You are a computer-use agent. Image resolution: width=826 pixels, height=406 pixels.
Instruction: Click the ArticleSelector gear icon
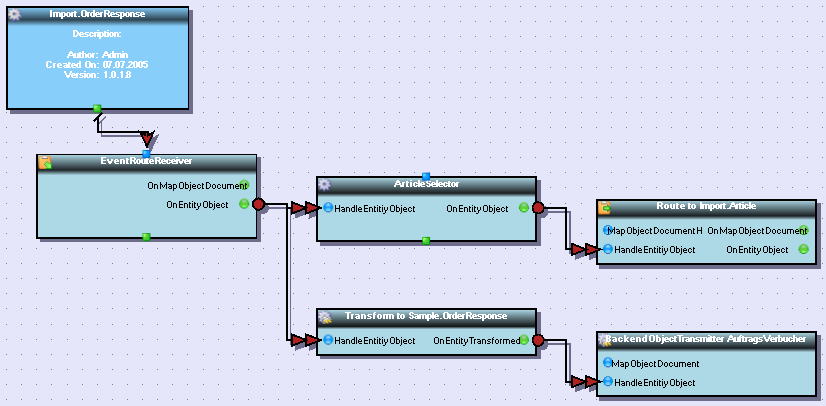pos(324,185)
